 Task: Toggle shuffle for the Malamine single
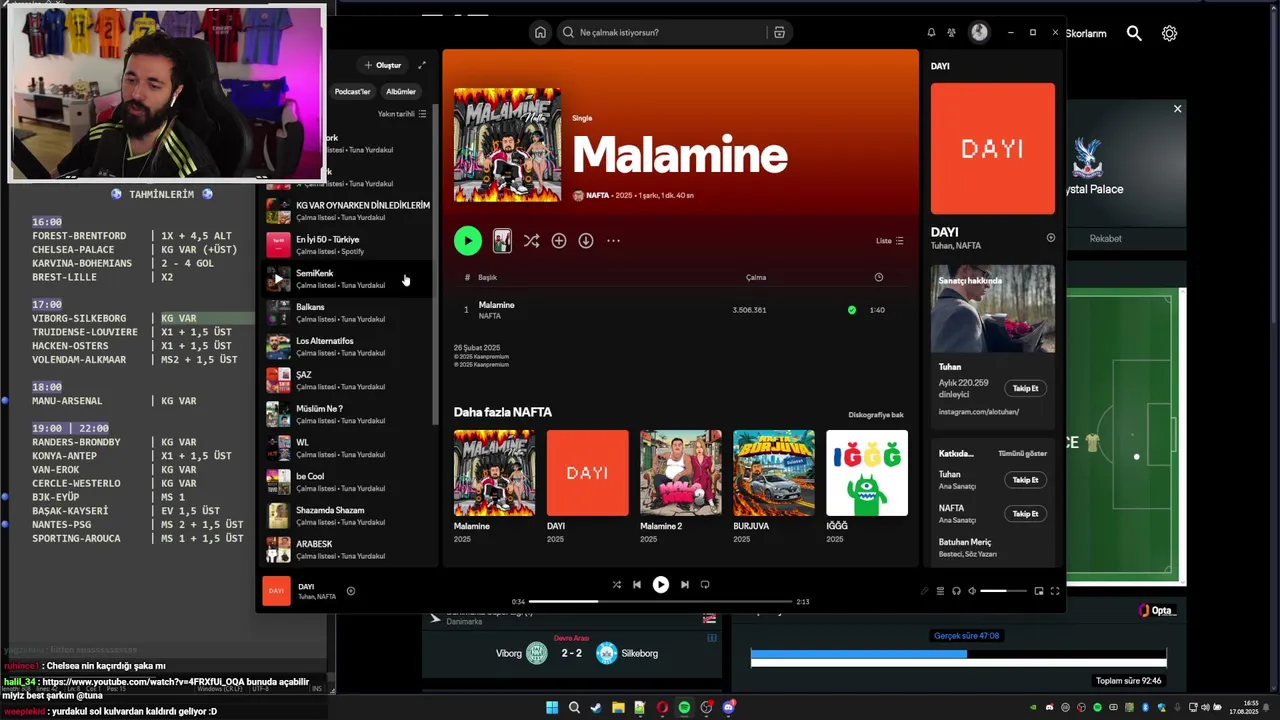[531, 240]
